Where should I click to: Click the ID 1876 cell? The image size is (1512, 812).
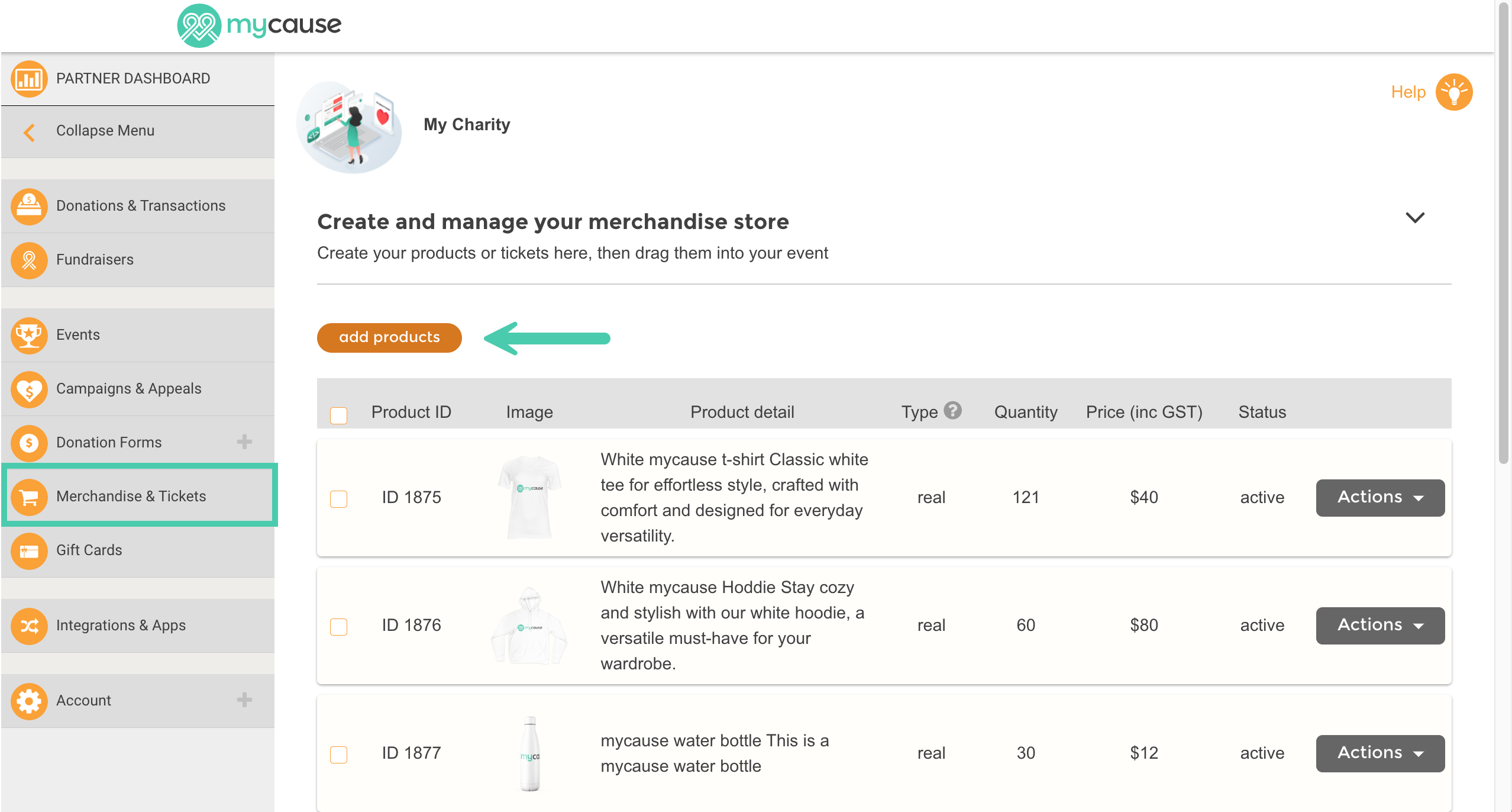pos(411,625)
